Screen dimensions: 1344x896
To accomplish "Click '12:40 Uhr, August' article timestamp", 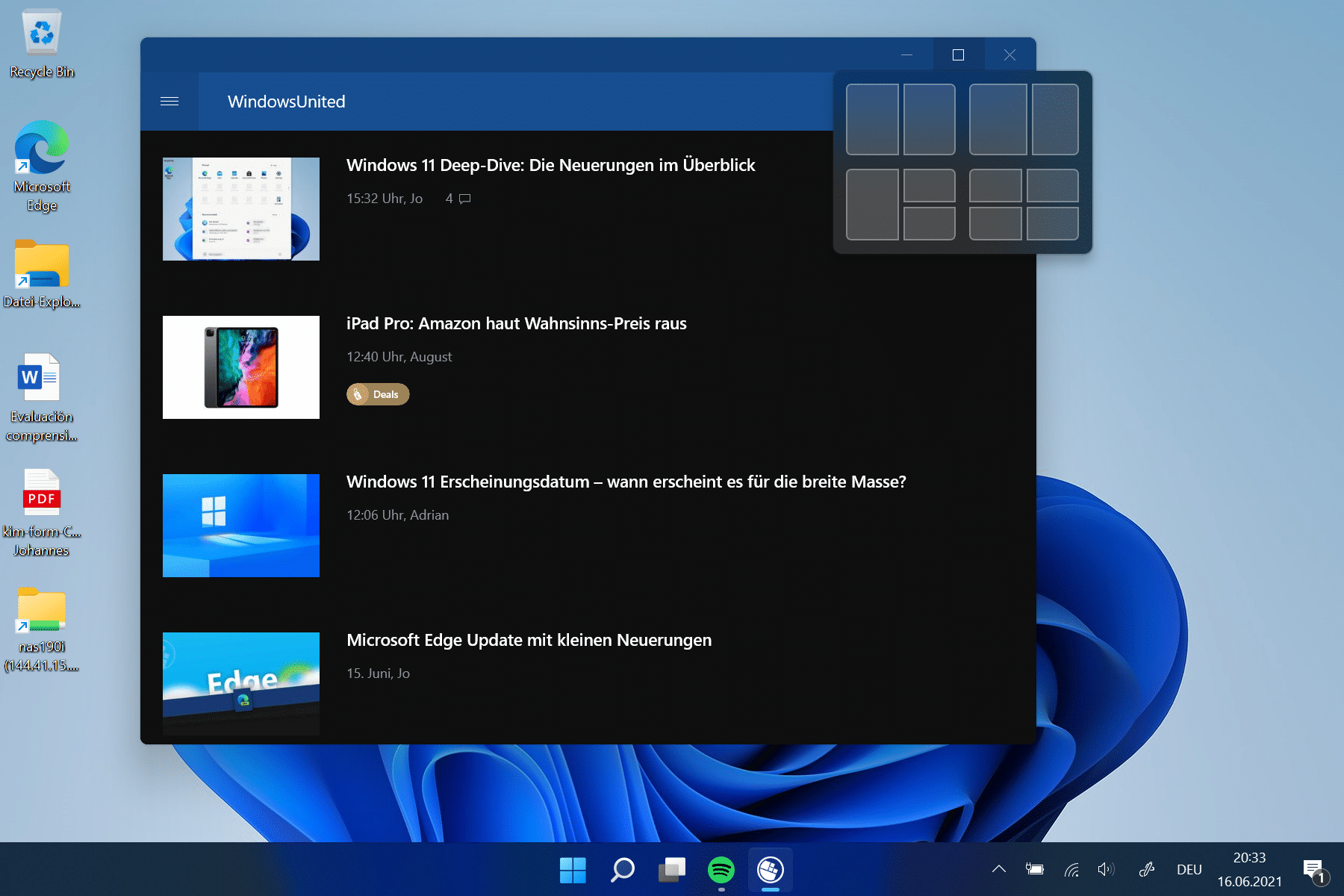I will [x=399, y=357].
